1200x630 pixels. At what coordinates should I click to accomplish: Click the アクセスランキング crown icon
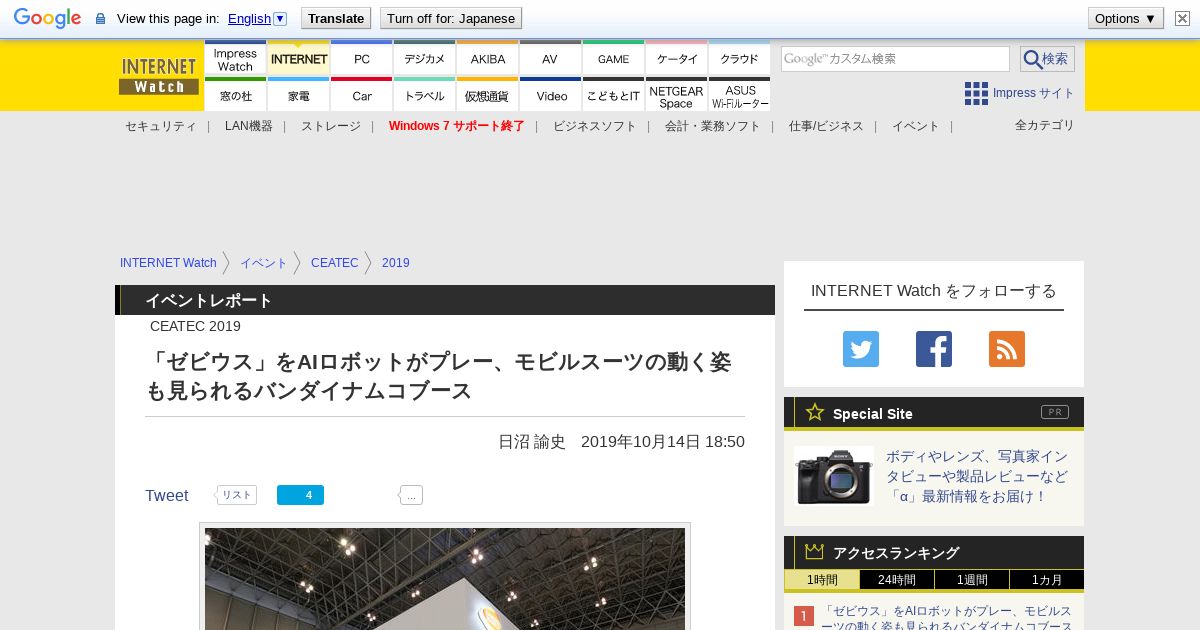pyautogui.click(x=815, y=551)
